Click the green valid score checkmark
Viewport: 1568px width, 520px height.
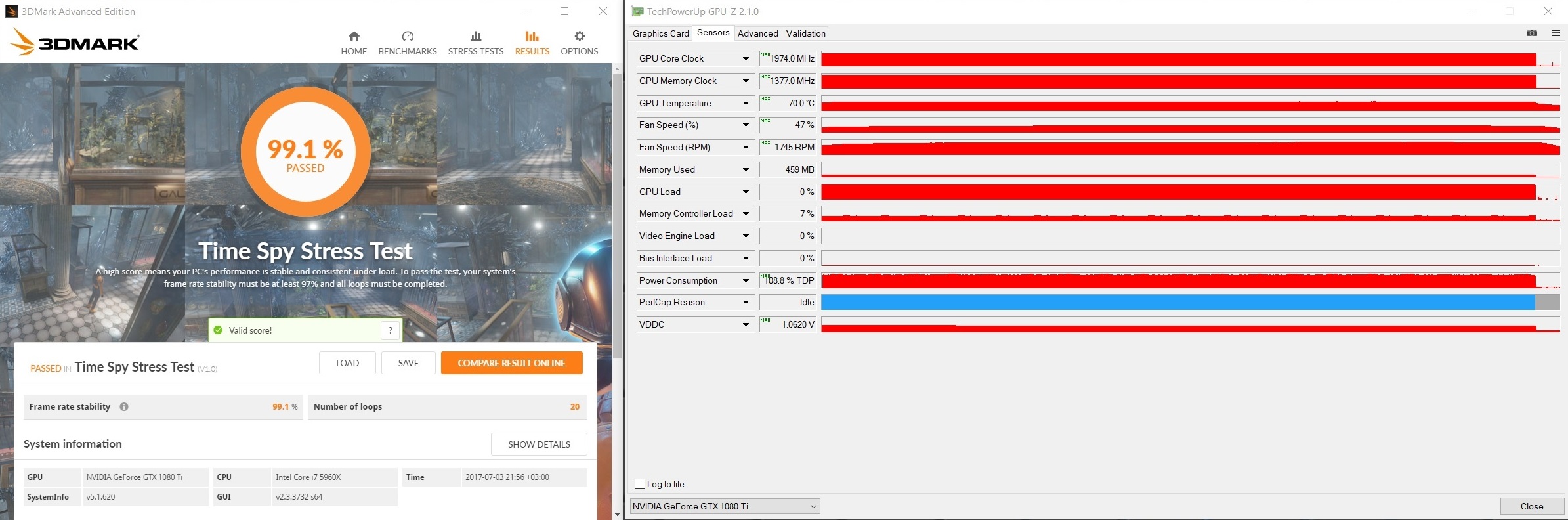click(x=219, y=330)
